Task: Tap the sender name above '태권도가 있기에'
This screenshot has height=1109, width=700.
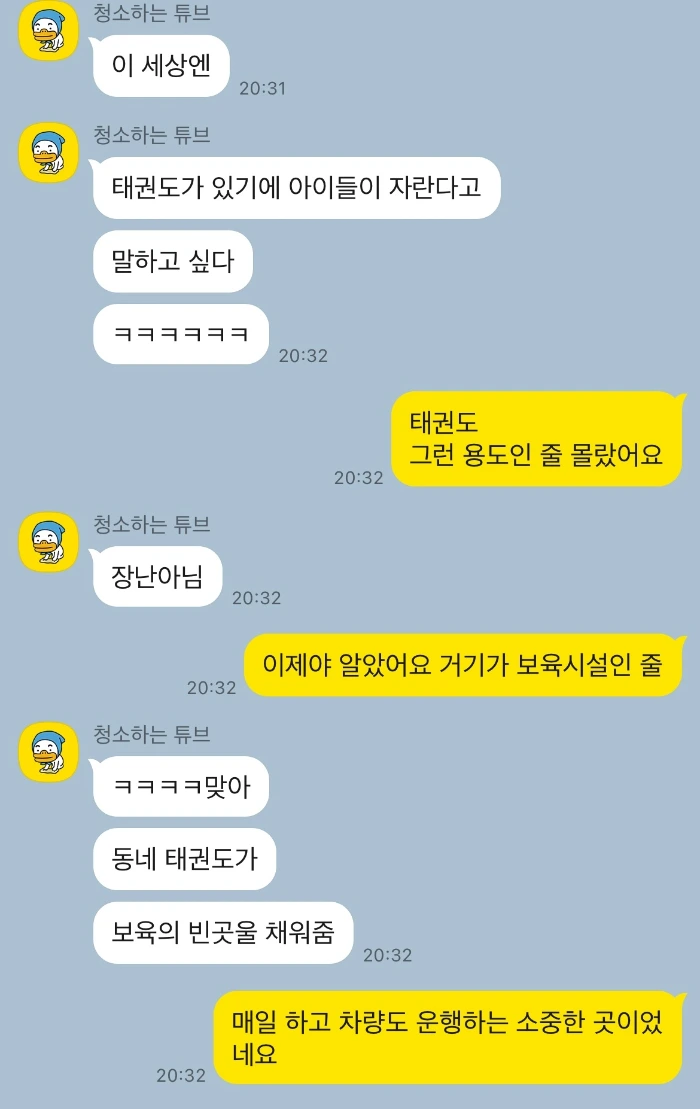Action: [151, 134]
